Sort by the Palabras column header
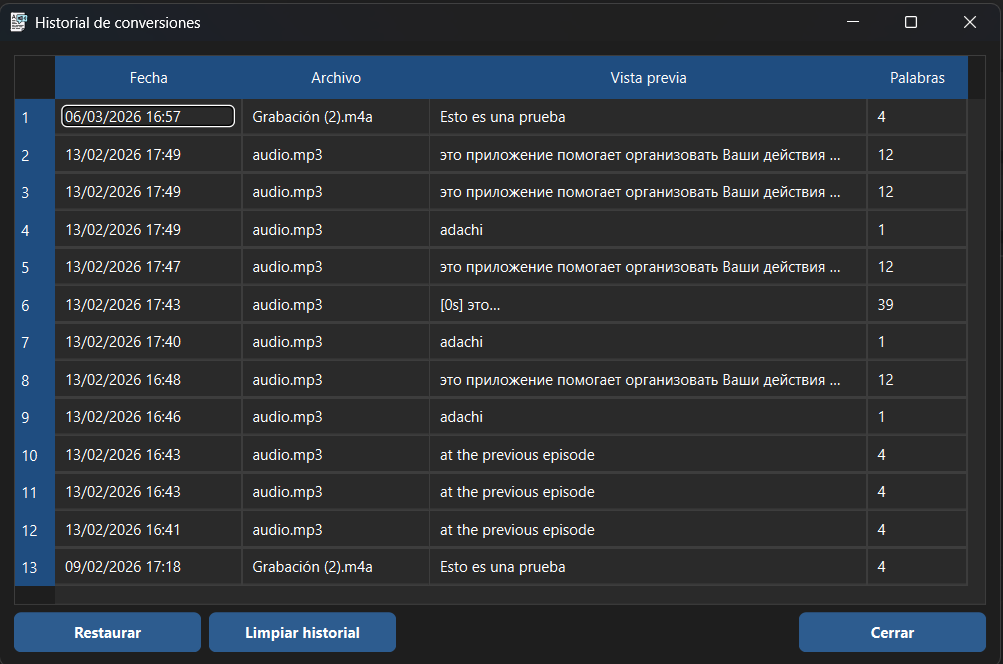 [x=916, y=77]
